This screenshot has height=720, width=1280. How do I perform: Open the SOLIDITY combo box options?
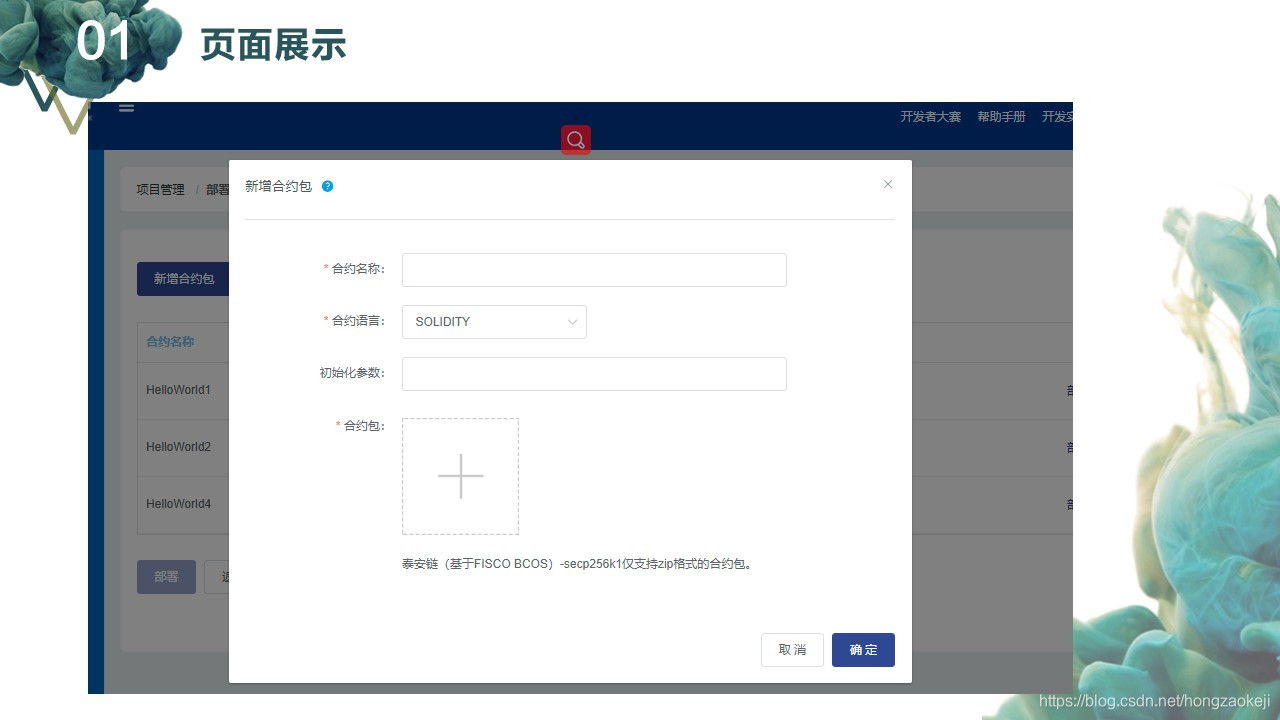pyautogui.click(x=494, y=321)
